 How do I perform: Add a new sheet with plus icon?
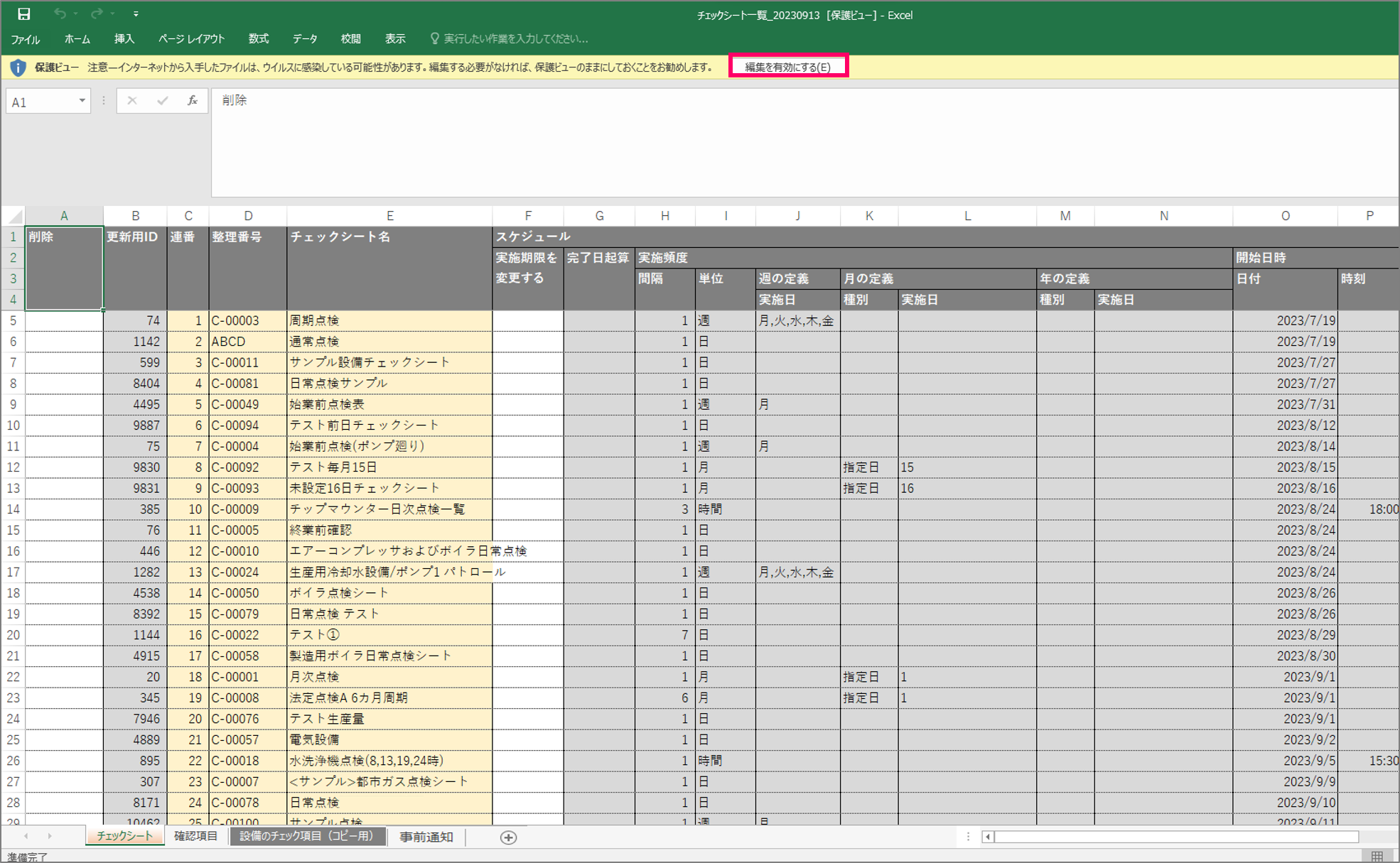pos(508,837)
